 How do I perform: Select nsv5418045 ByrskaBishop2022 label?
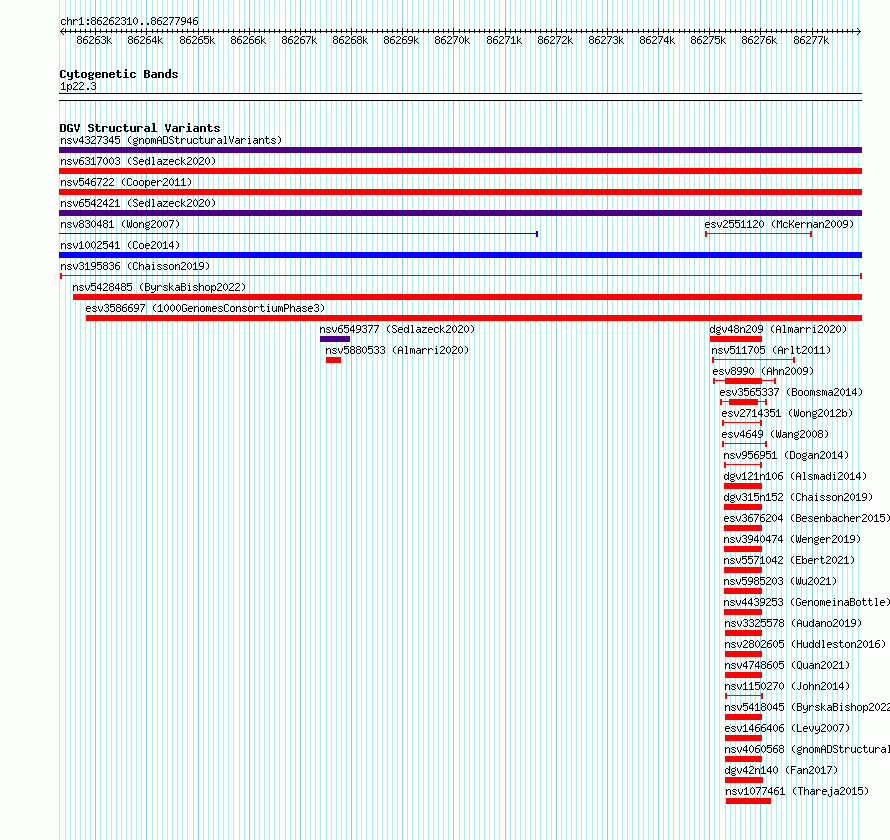(x=807, y=707)
